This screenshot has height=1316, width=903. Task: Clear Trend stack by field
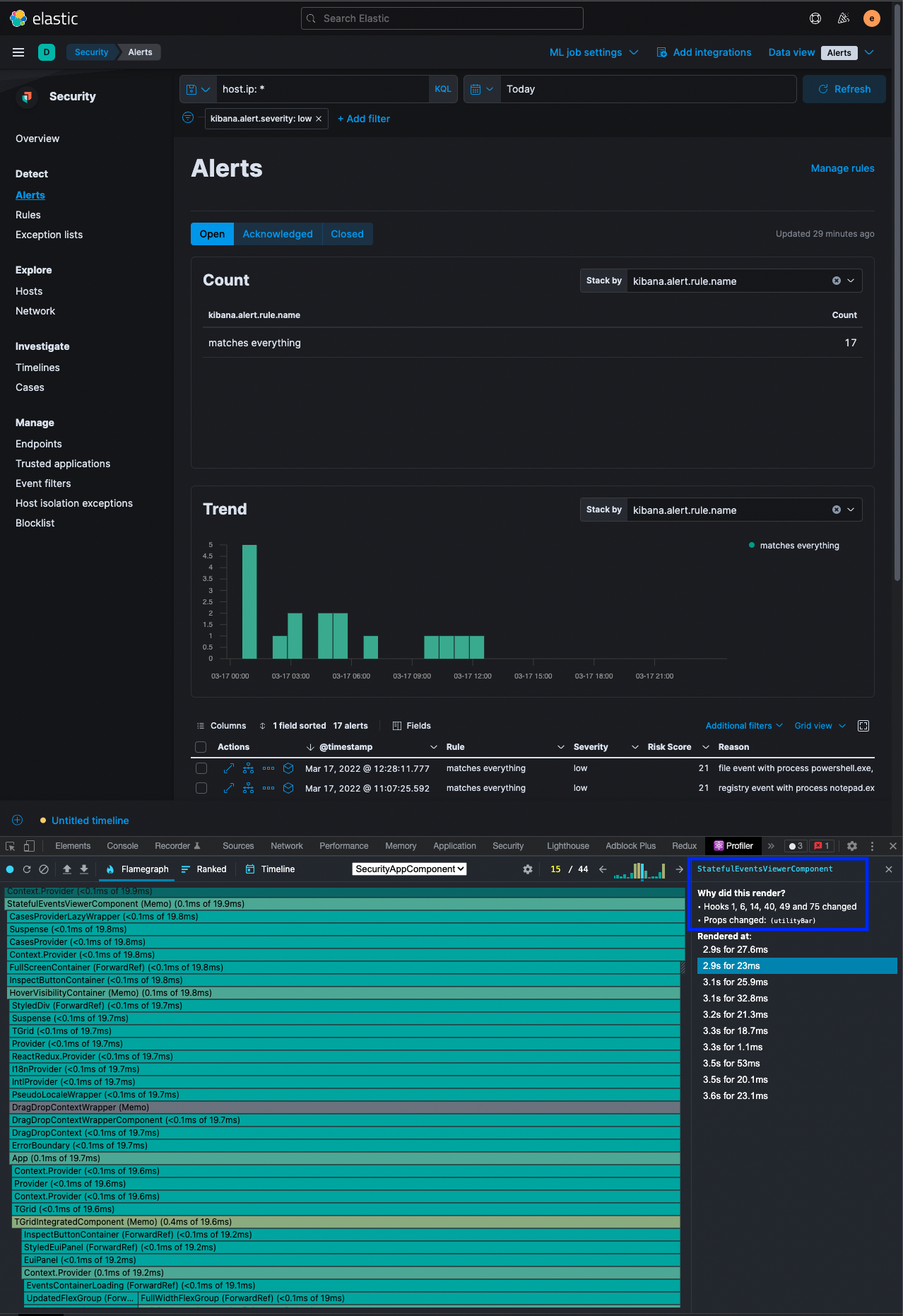(837, 510)
